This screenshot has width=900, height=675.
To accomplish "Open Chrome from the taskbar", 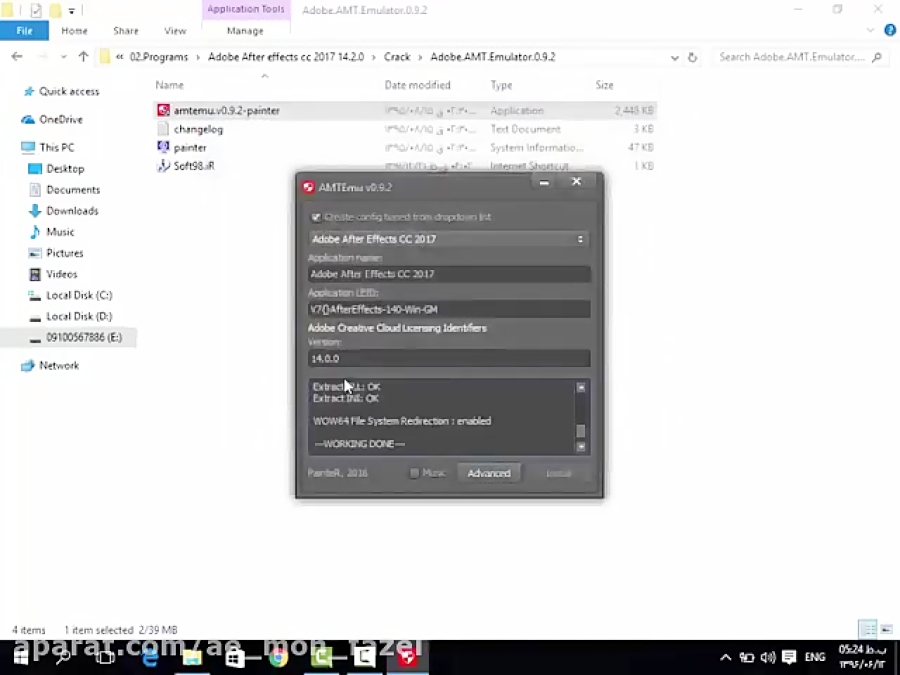I will click(x=278, y=658).
